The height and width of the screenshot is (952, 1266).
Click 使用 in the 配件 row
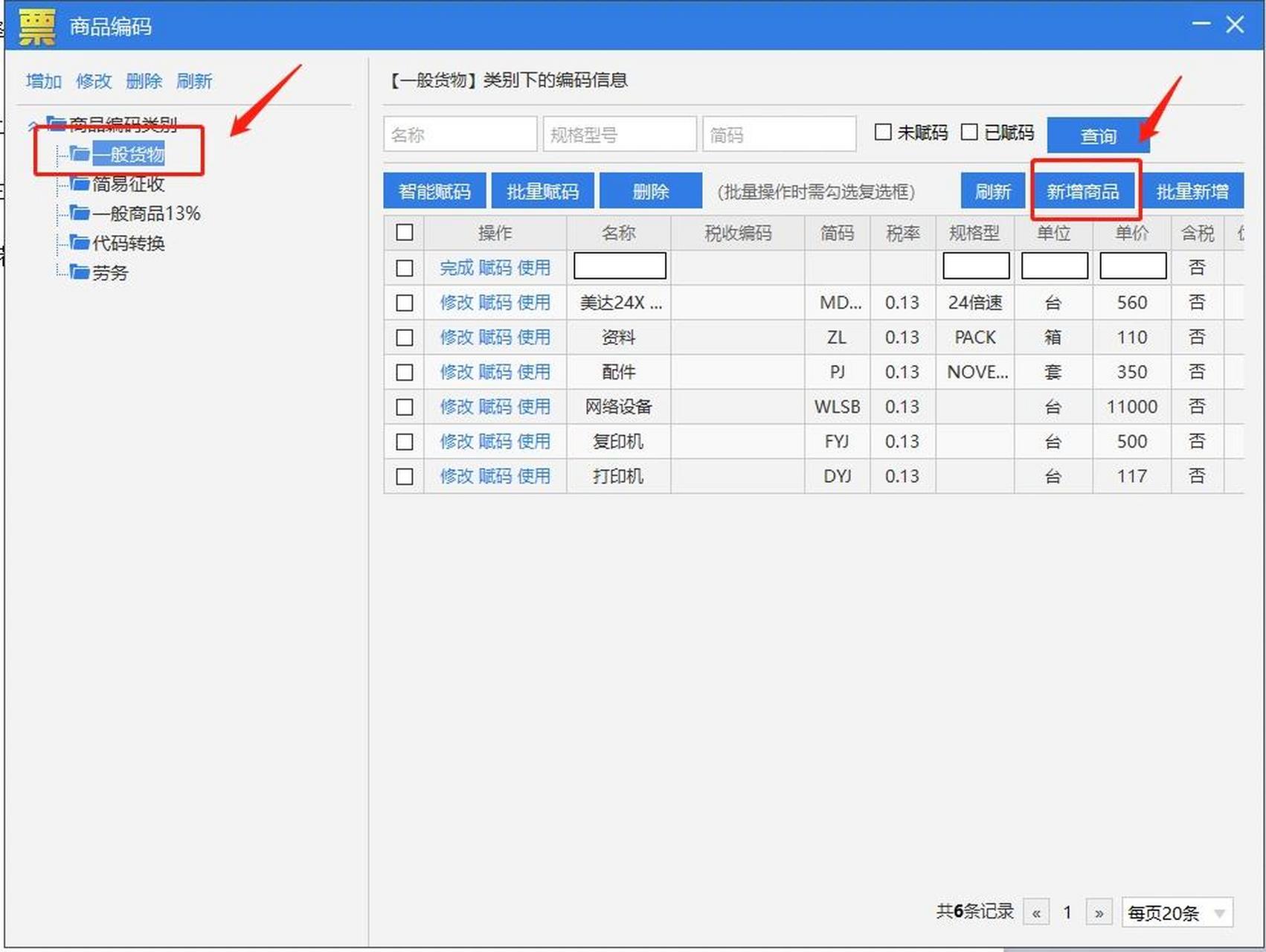pyautogui.click(x=534, y=372)
